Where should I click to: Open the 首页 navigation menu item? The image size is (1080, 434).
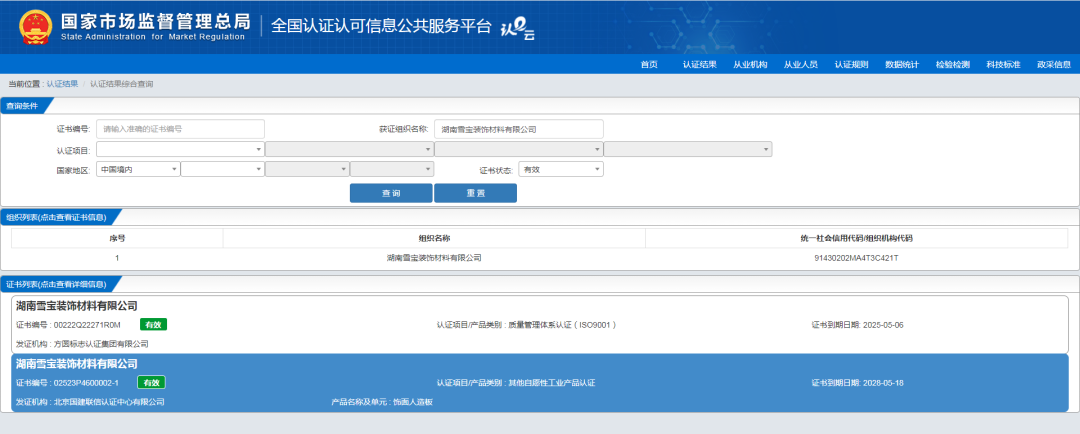click(649, 64)
